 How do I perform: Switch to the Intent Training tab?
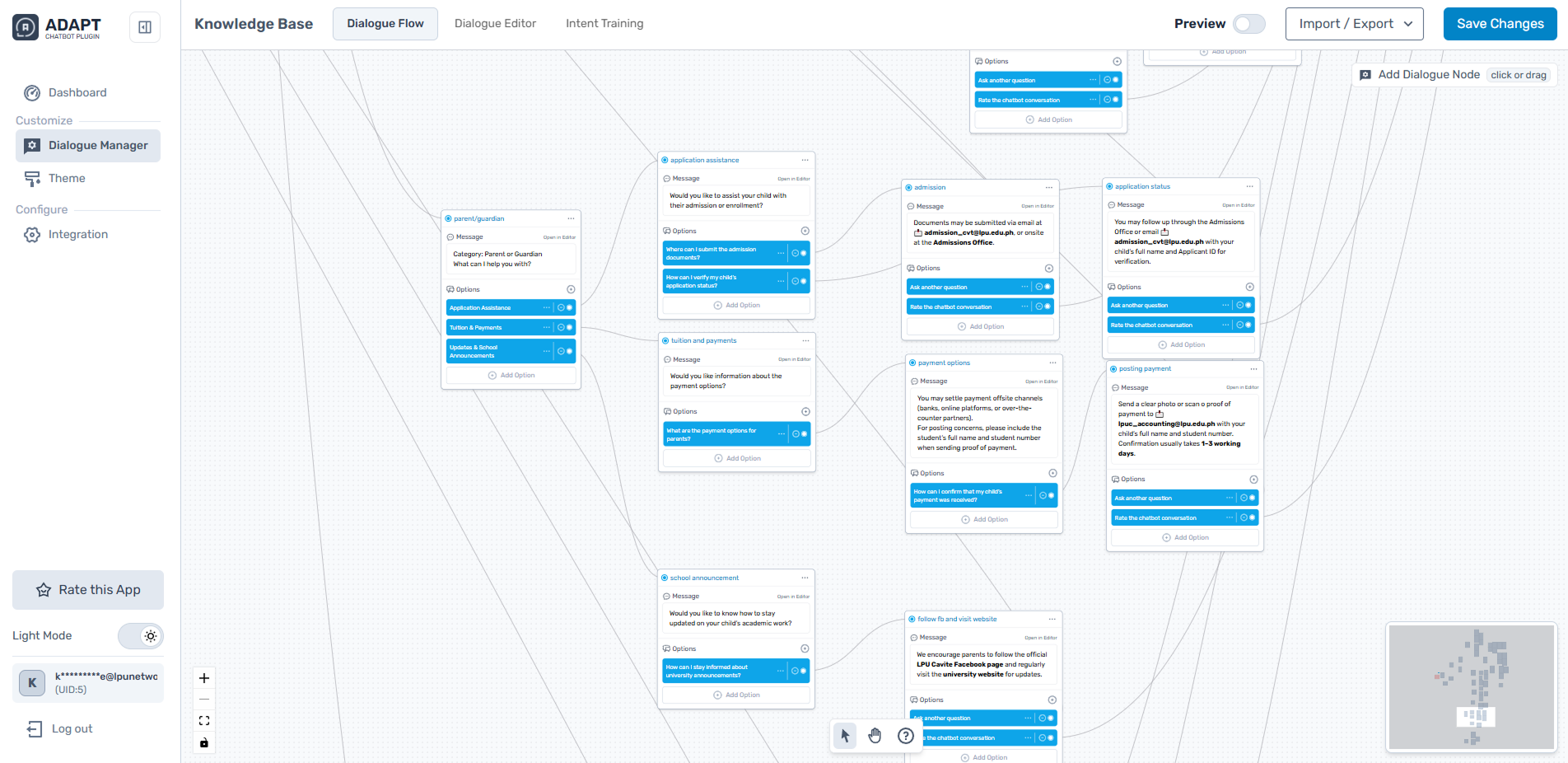click(x=604, y=24)
